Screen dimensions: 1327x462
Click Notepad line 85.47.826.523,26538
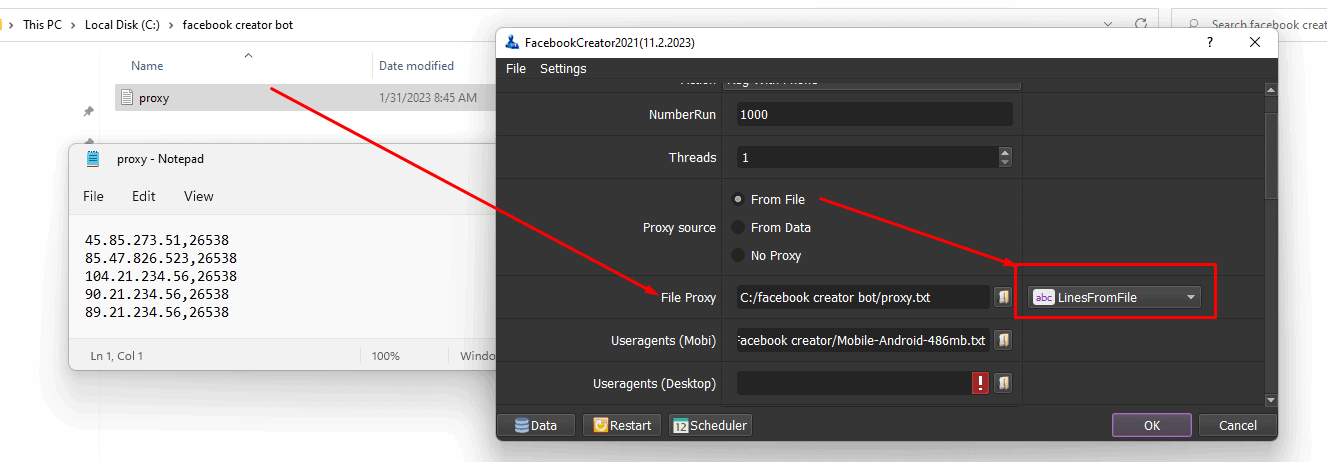point(161,258)
